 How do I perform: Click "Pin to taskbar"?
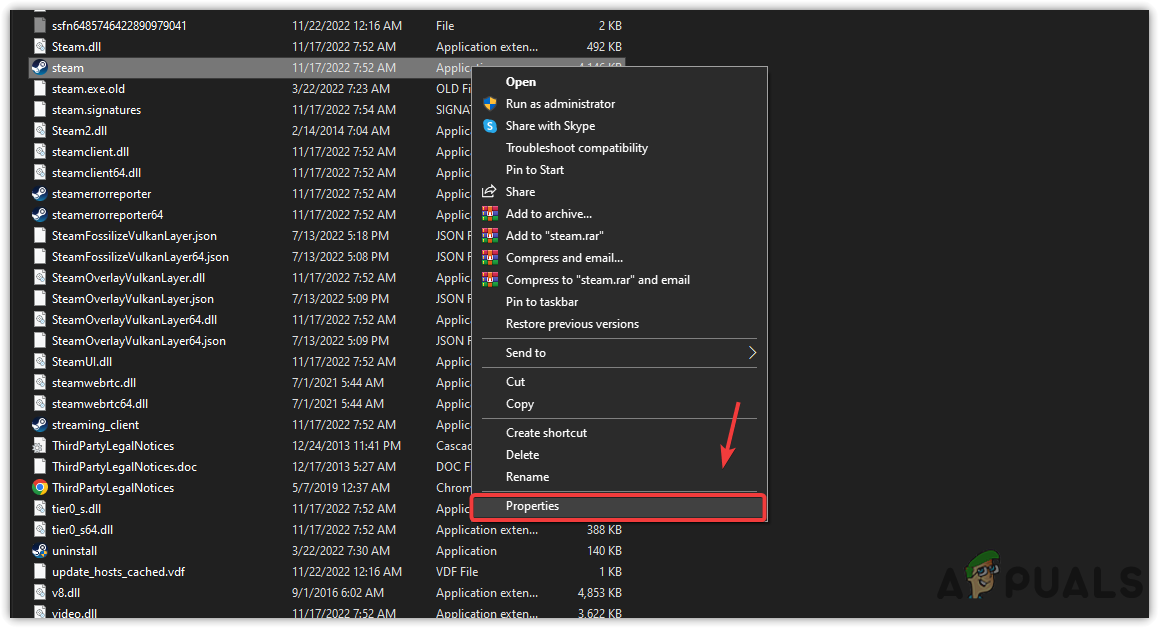click(x=542, y=301)
